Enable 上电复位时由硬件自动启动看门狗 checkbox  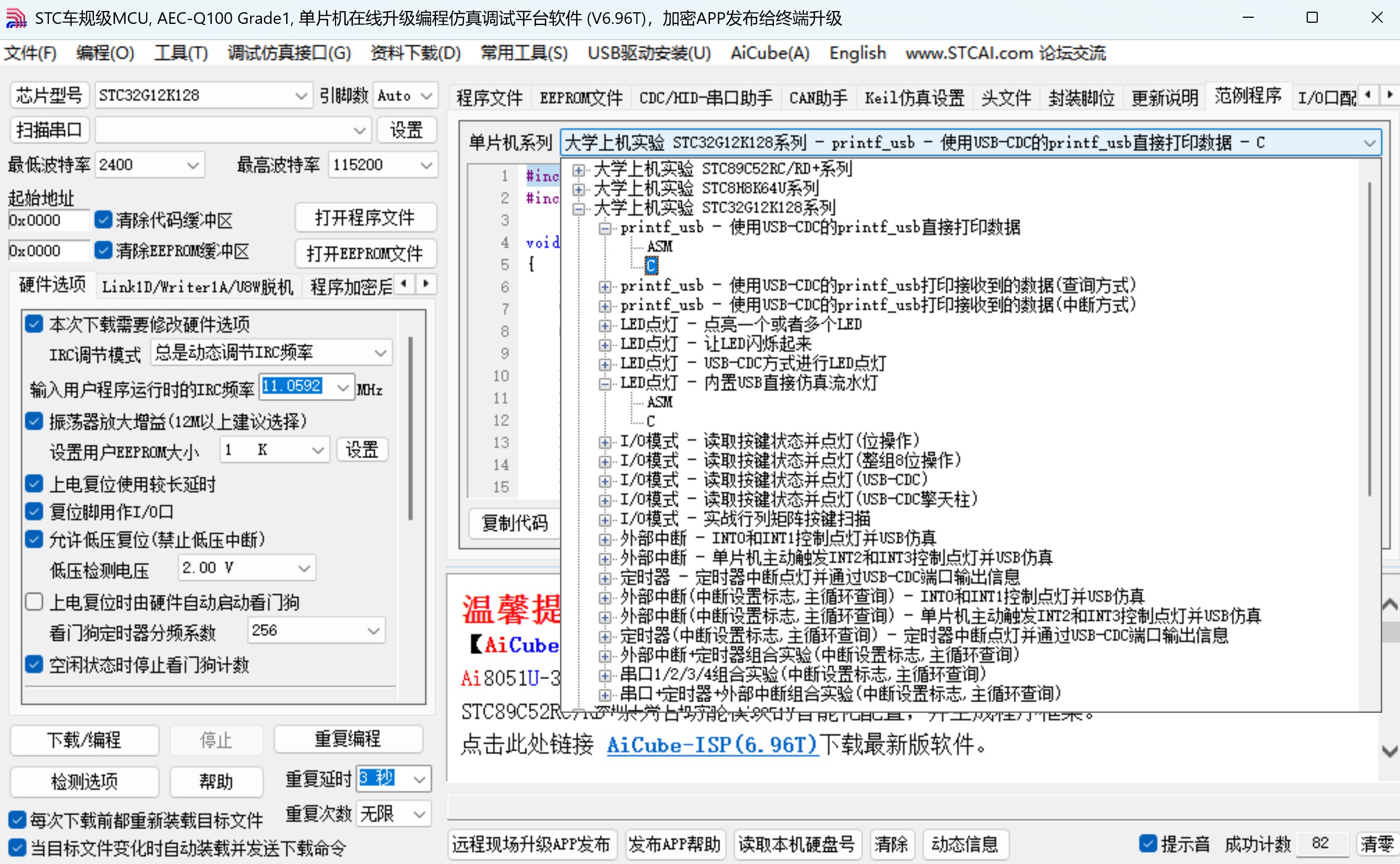34,602
